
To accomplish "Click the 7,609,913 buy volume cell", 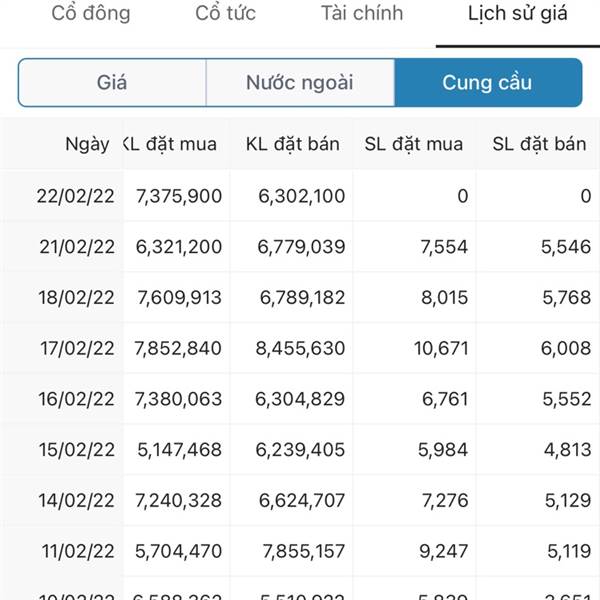I will coord(179,298).
